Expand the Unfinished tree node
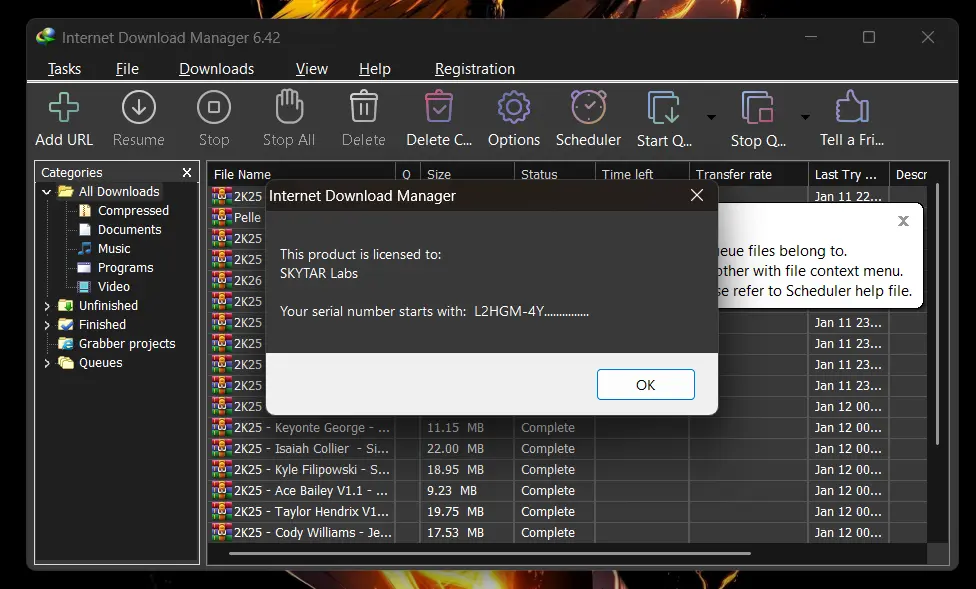 [47, 306]
